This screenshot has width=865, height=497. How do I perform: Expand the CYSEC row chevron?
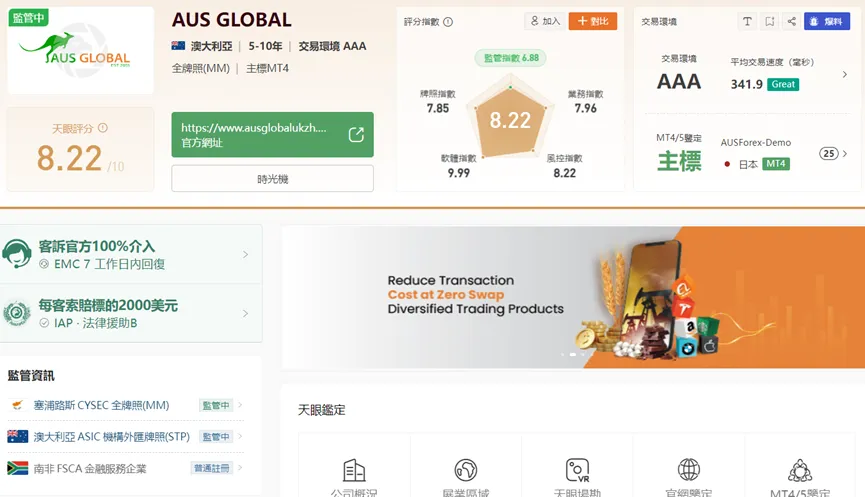pos(240,405)
